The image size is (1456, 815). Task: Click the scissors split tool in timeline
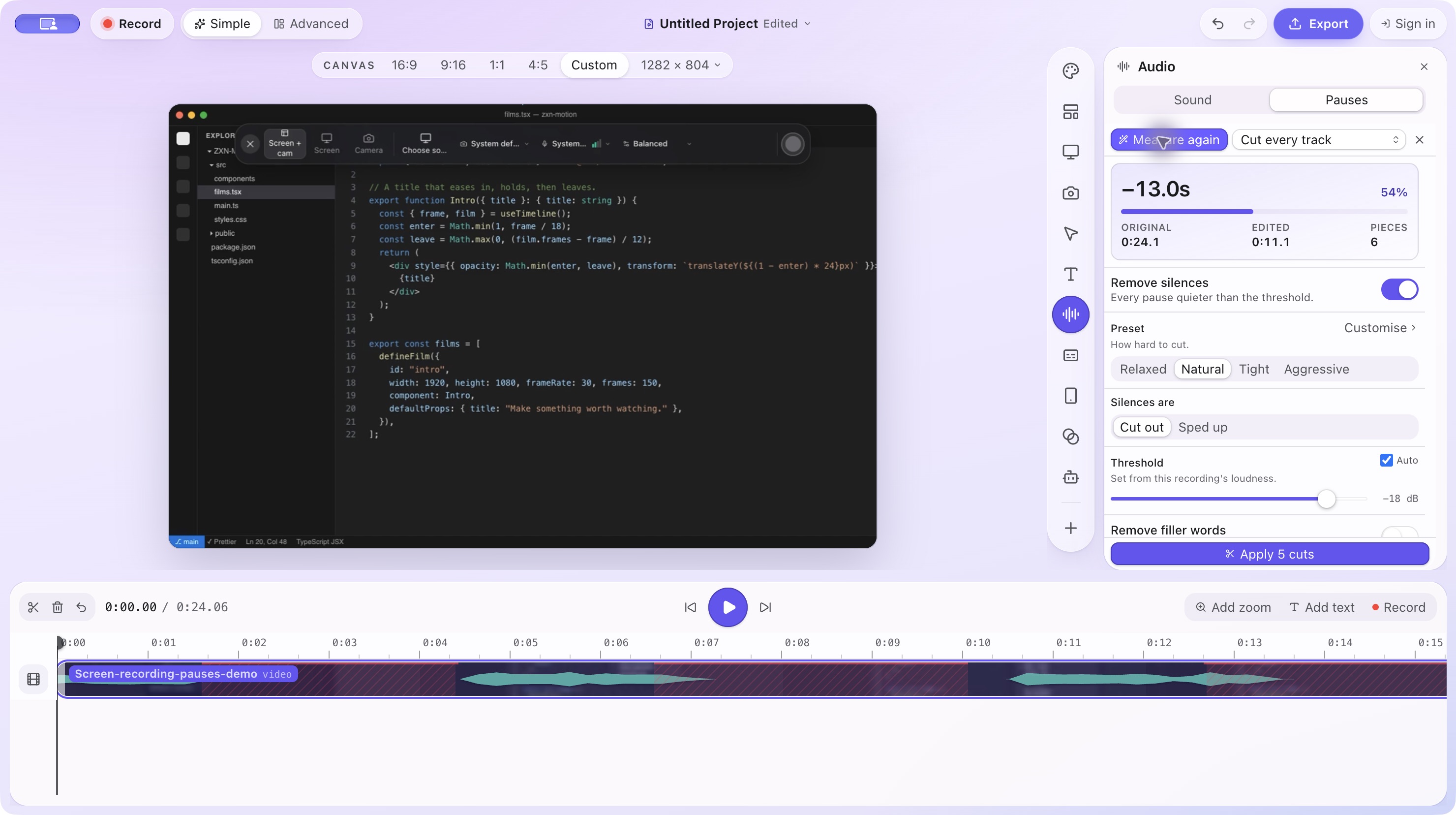(x=33, y=607)
